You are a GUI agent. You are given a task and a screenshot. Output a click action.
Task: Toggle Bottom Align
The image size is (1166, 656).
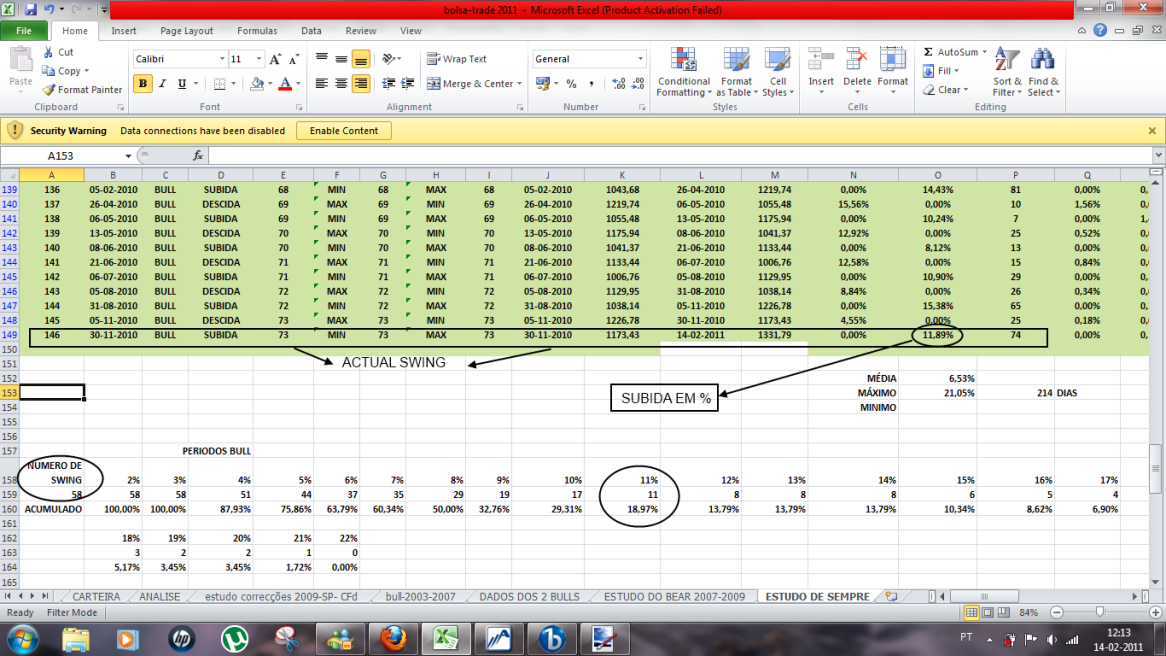[x=361, y=59]
